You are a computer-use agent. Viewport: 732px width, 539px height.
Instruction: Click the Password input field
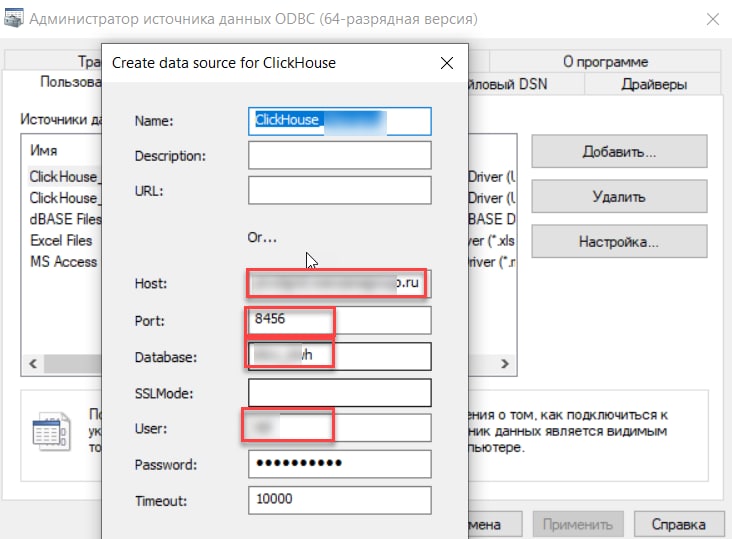(x=339, y=464)
